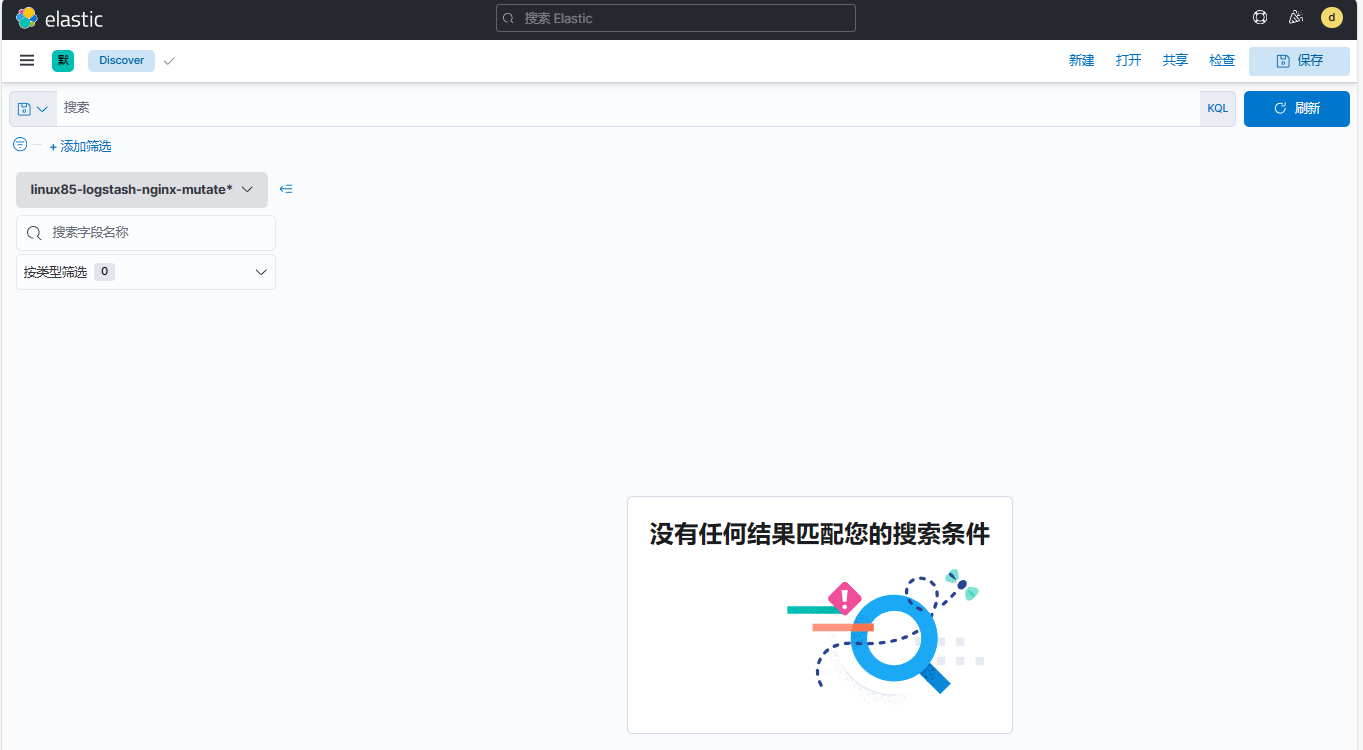Open the saved query dropdown menu
Image resolution: width=1363 pixels, height=750 pixels.
coord(33,109)
